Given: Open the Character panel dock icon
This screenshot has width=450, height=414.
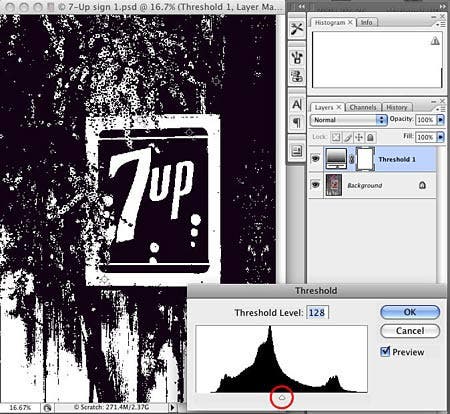Looking at the screenshot, I should [296, 105].
